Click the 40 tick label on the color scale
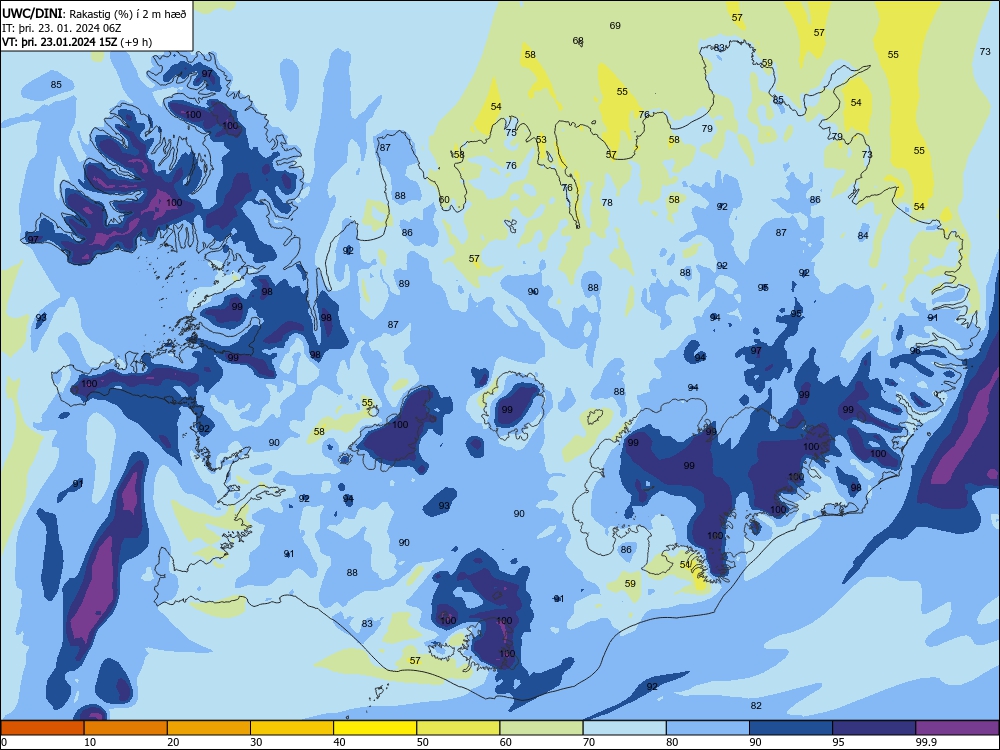1000x750 pixels. pyautogui.click(x=339, y=742)
